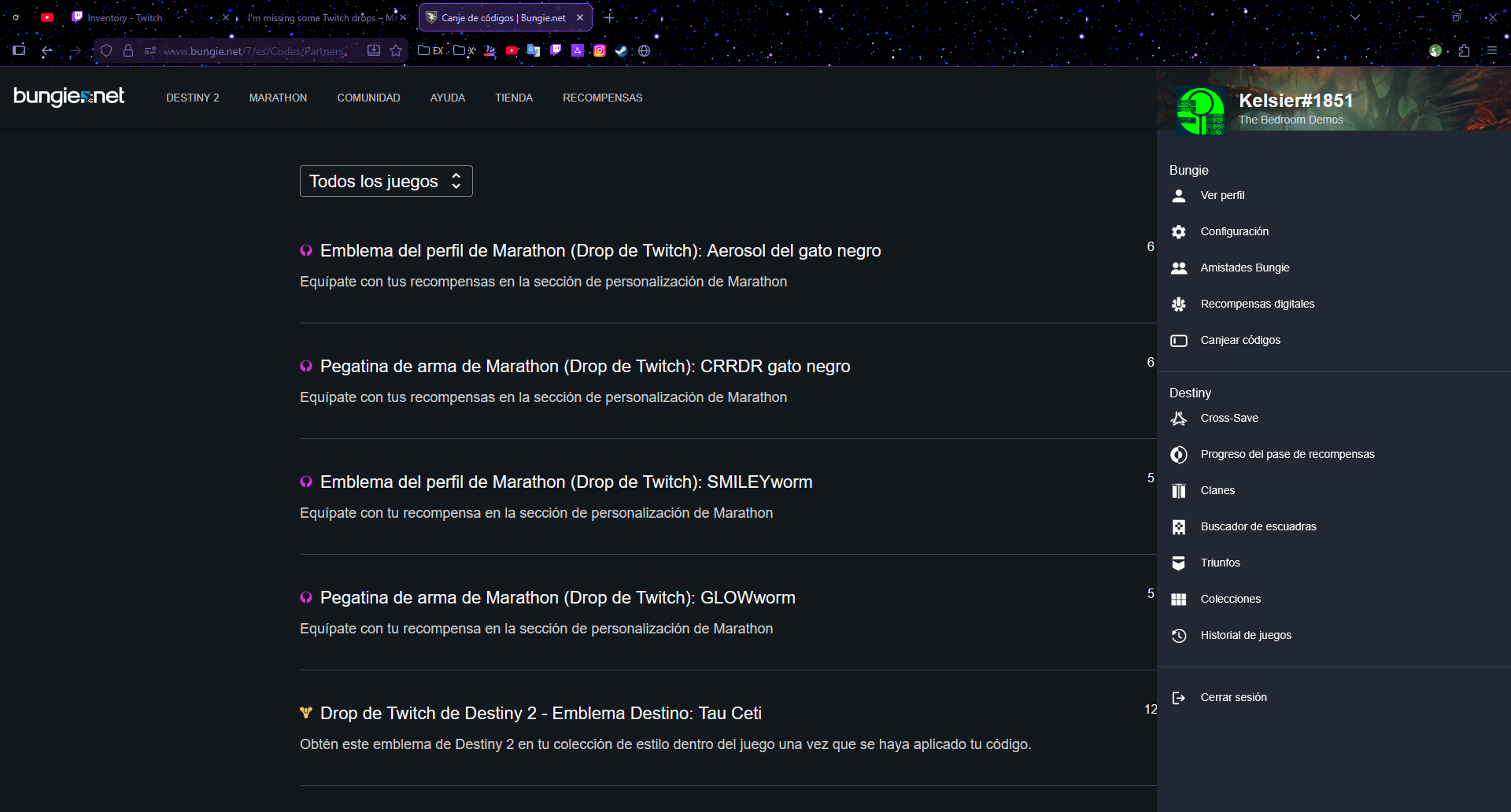Screen dimensions: 1511x812
Task: Click the Ver perfil link
Action: pyautogui.click(x=1222, y=196)
